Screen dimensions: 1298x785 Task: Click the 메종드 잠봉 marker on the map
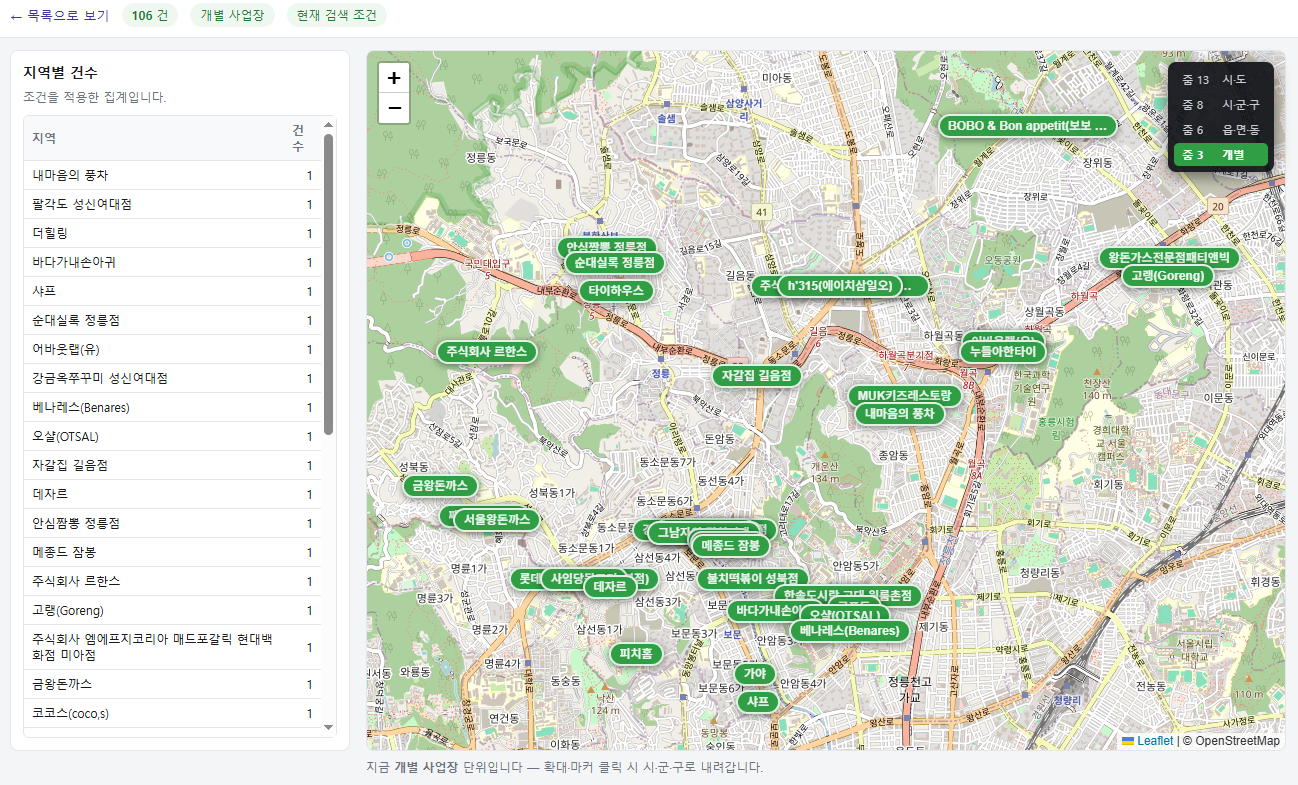(731, 546)
